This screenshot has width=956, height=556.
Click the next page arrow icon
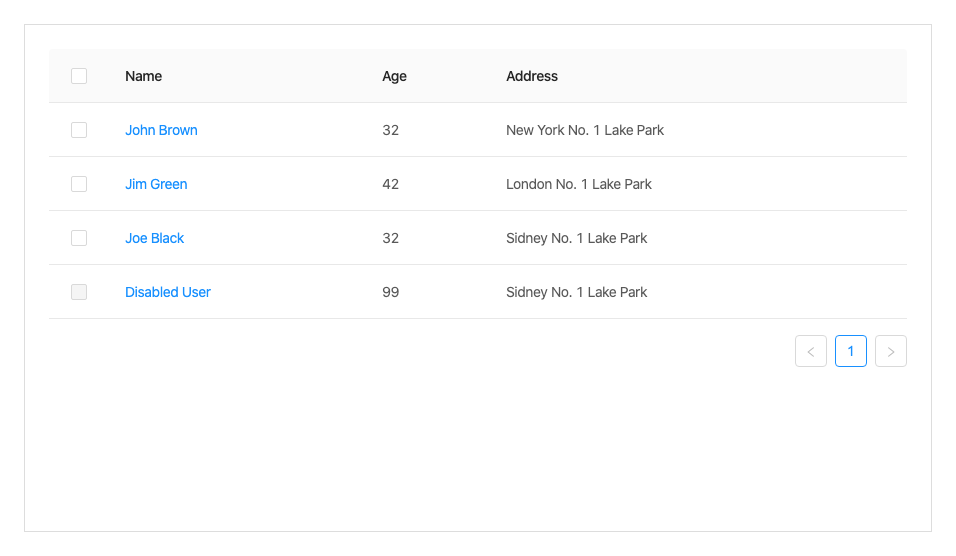(891, 351)
